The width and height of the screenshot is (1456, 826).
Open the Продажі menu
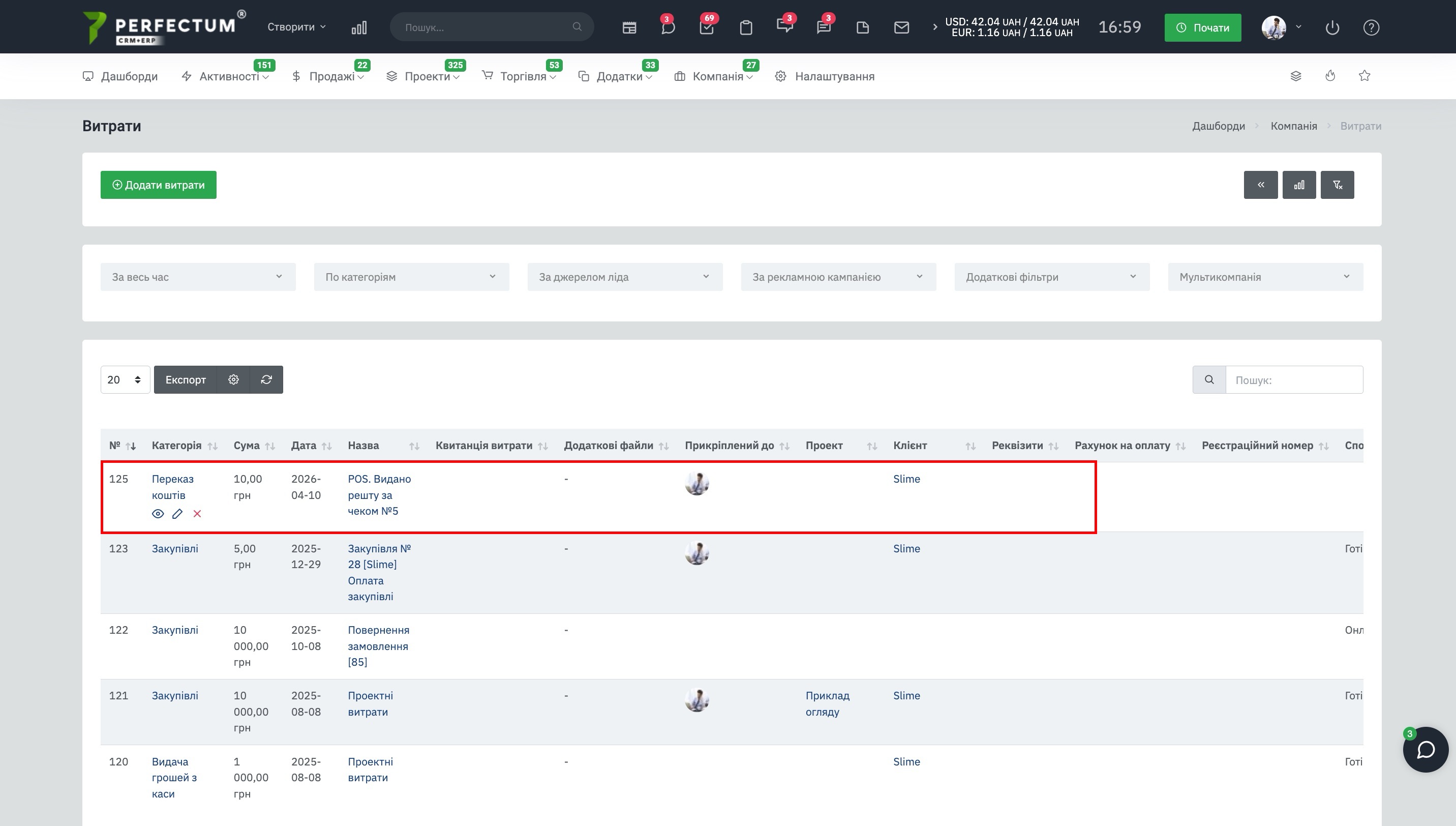331,77
